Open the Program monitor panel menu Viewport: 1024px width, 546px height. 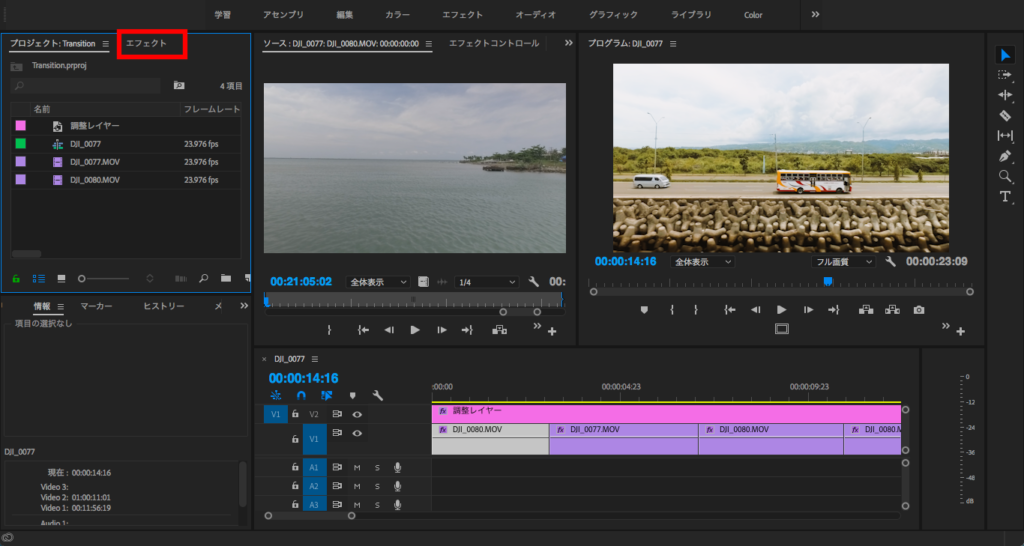point(673,44)
